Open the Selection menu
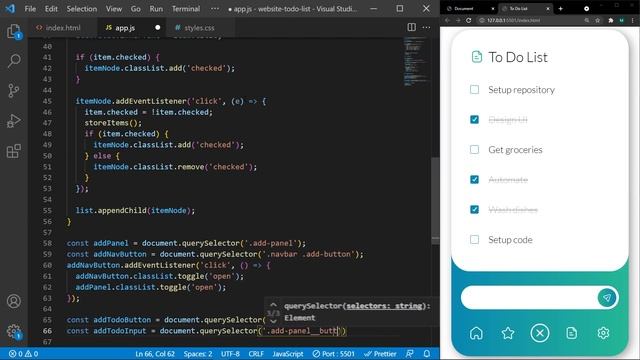The width and height of the screenshot is (640, 360). pos(82,9)
